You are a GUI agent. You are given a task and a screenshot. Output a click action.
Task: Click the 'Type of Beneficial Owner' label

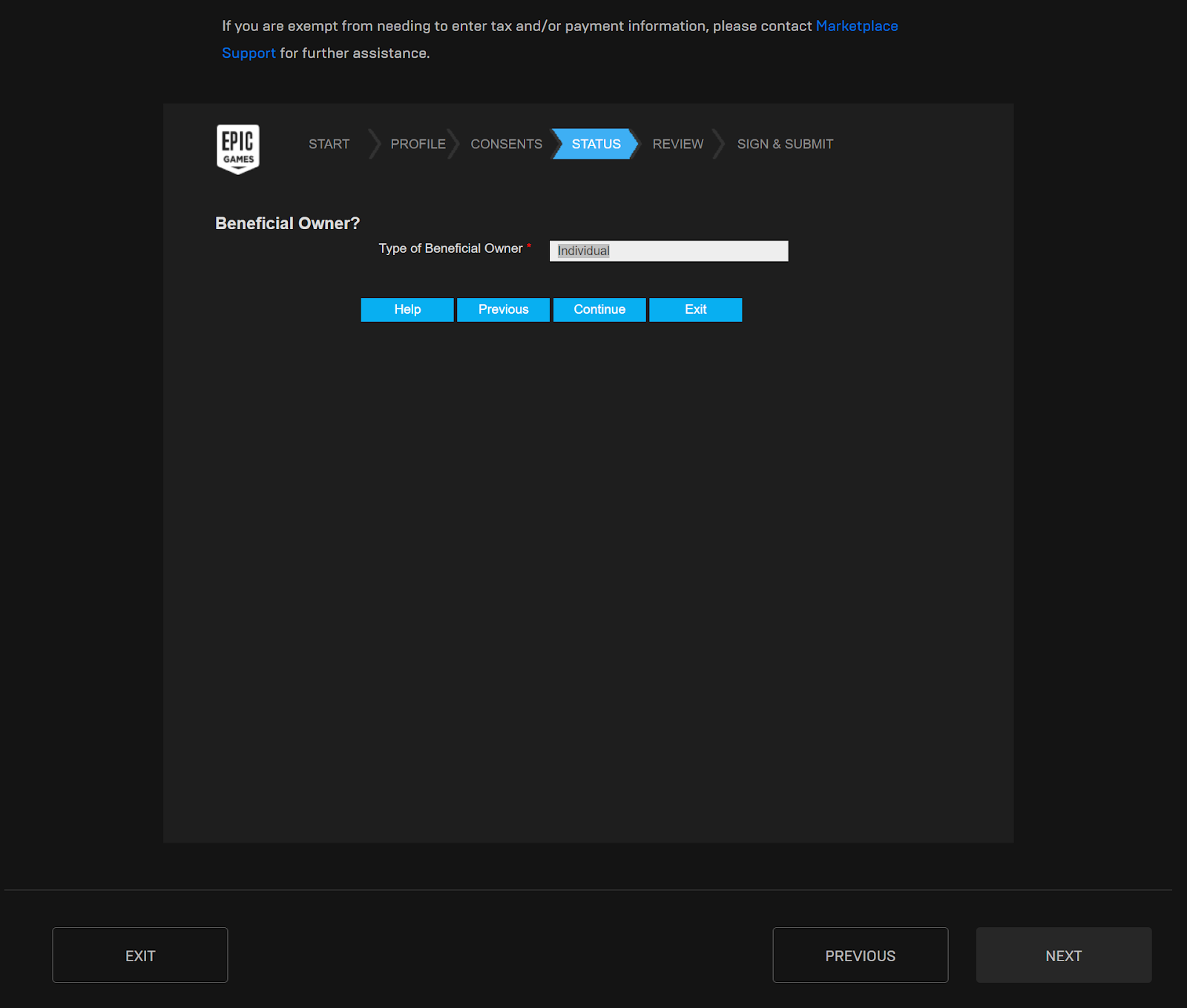click(x=450, y=248)
